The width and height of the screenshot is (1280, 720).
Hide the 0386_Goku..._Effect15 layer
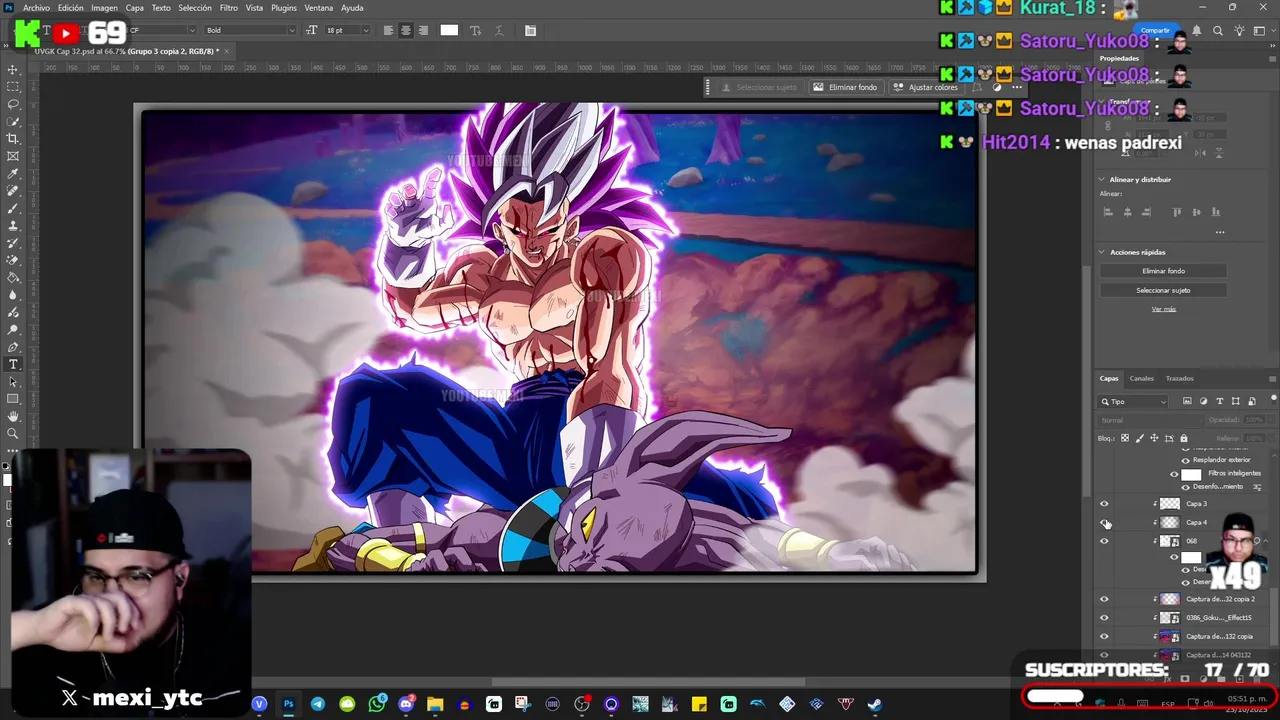tap(1104, 618)
